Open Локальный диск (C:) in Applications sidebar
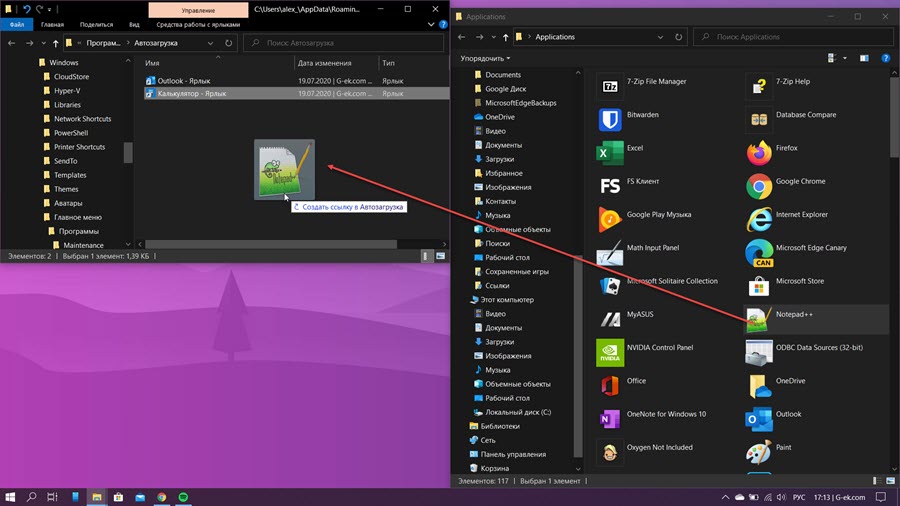The width and height of the screenshot is (900, 506). point(512,412)
